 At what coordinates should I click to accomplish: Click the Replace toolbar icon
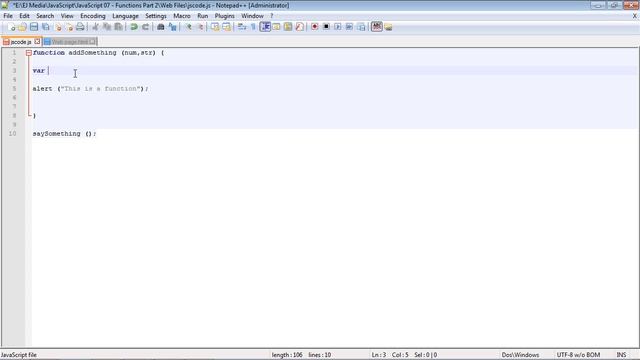pyautogui.click(x=172, y=27)
